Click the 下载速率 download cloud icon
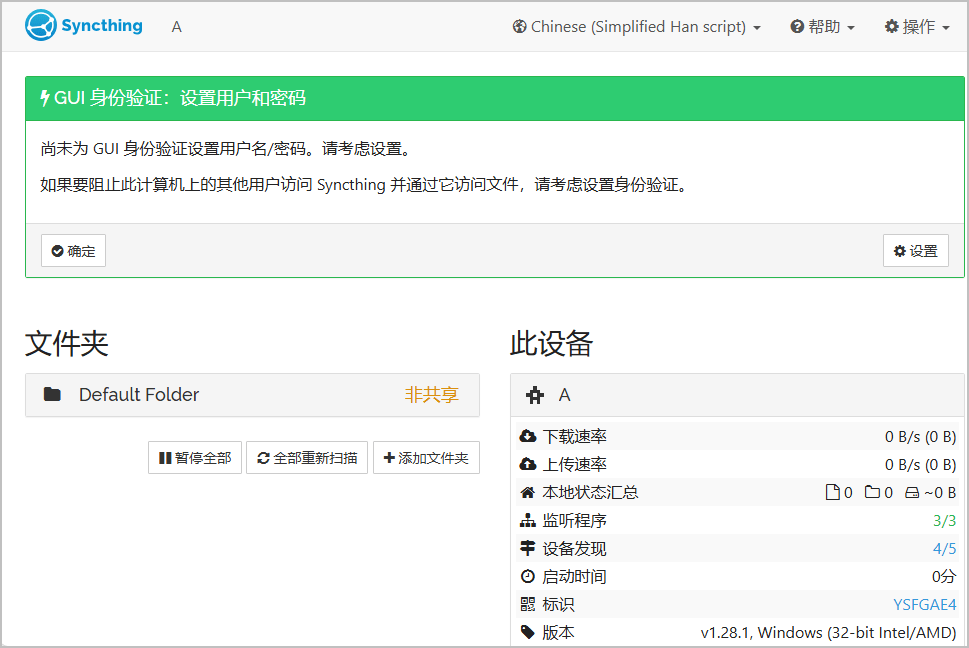 pos(528,436)
